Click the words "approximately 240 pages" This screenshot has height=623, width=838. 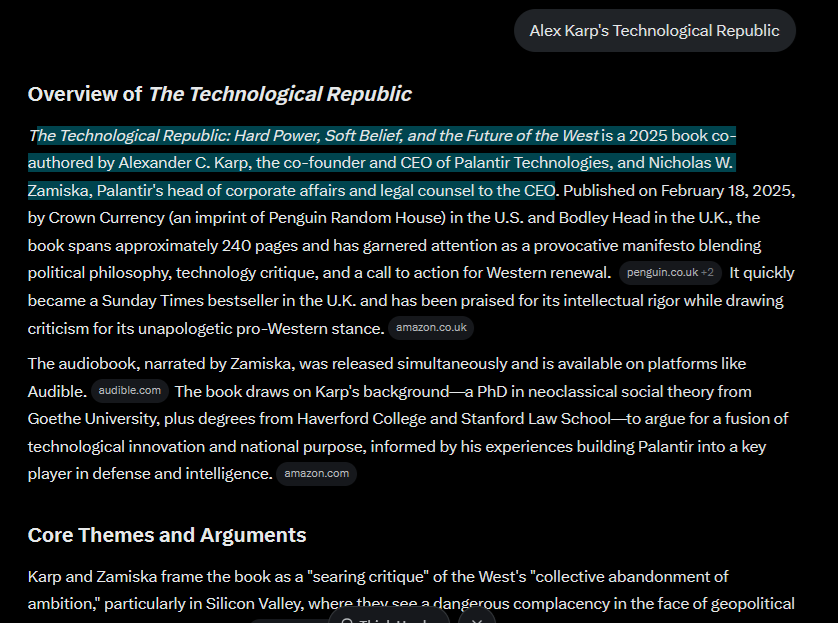(x=206, y=246)
